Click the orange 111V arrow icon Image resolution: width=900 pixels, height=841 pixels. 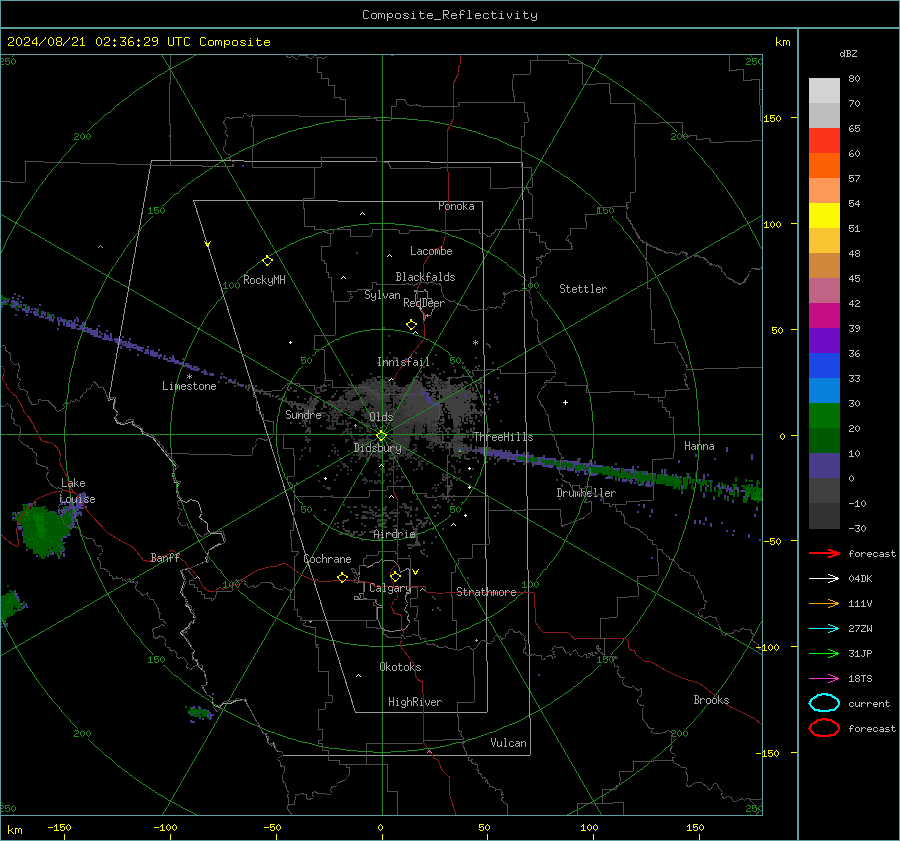point(824,603)
